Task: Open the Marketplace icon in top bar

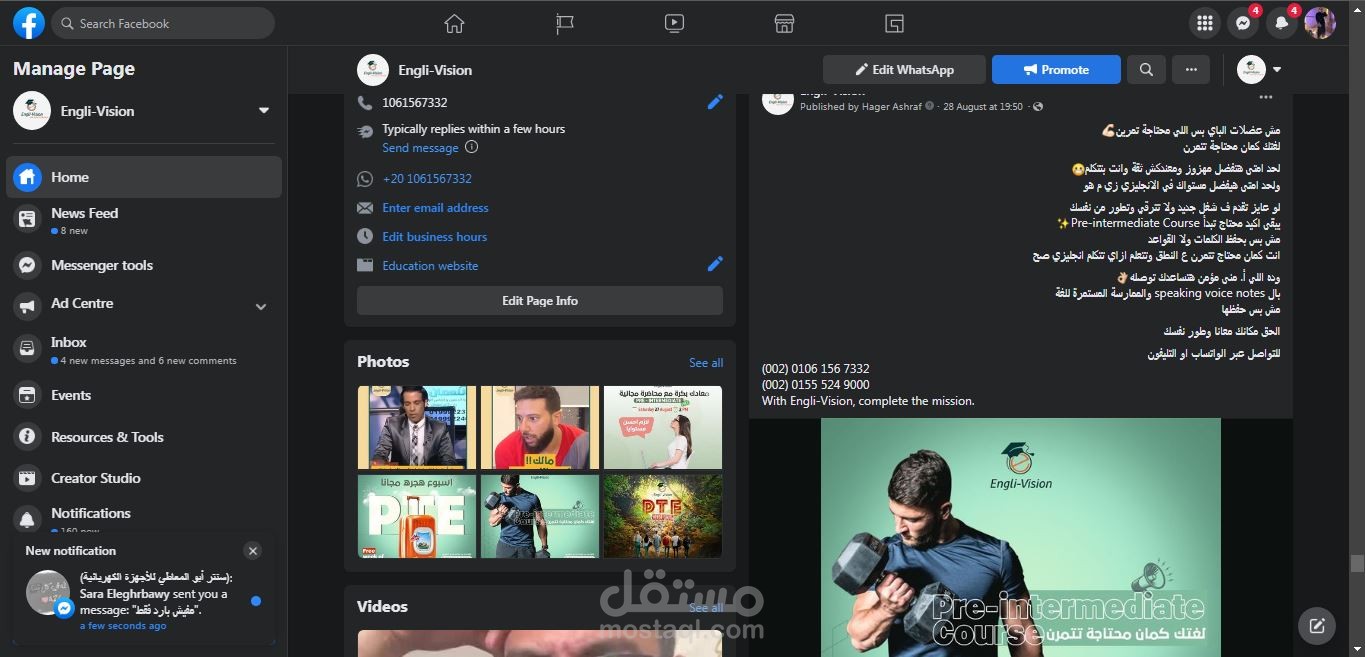Action: [784, 23]
